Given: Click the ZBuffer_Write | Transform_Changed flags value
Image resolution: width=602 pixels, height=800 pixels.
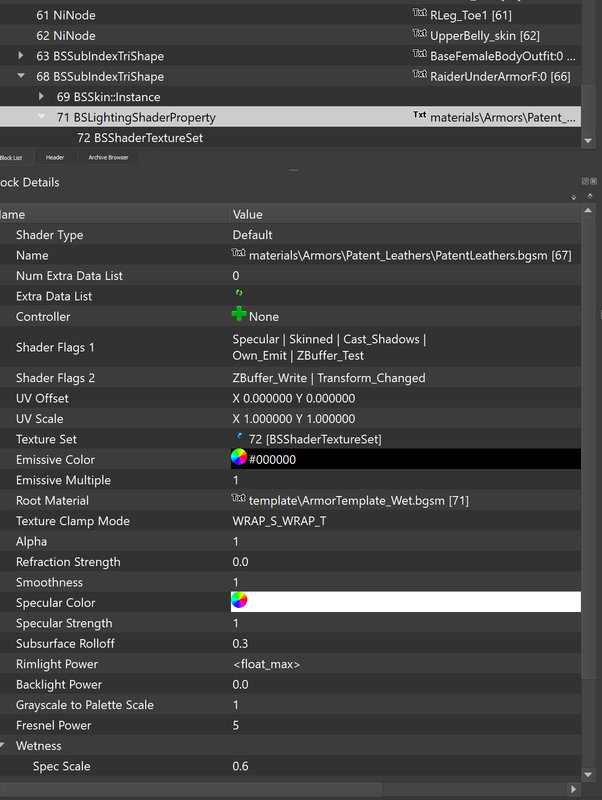Looking at the screenshot, I should 329,378.
